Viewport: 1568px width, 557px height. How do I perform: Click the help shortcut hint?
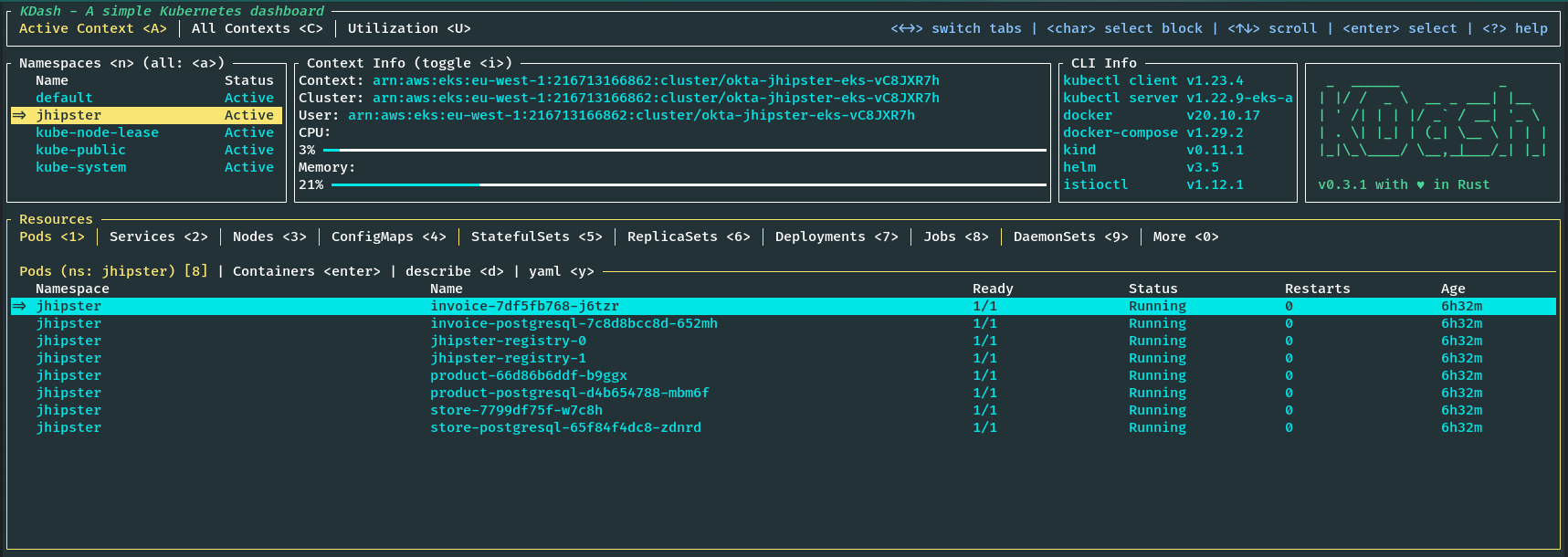[1515, 28]
